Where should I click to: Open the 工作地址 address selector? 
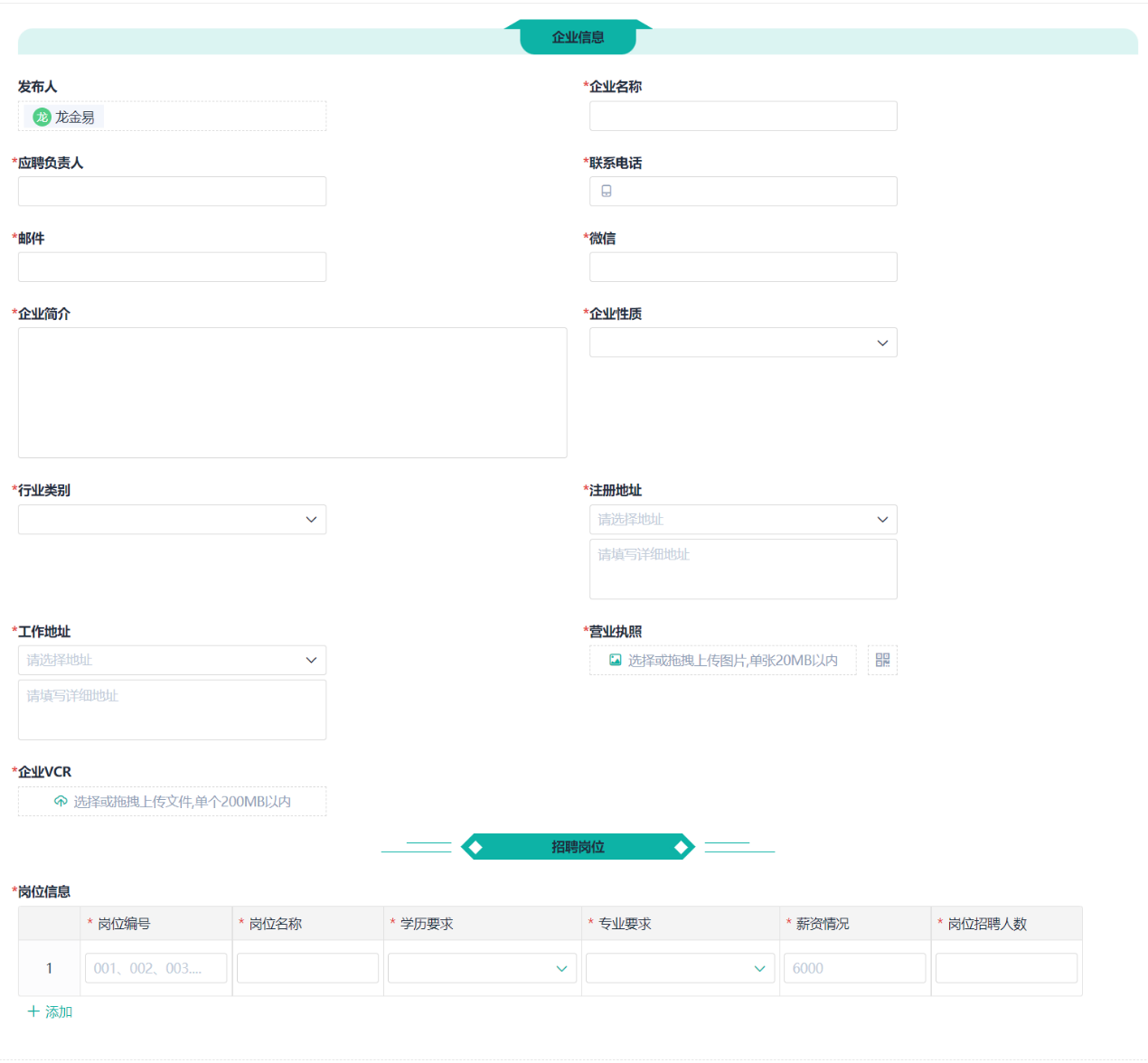pyautogui.click(x=172, y=660)
